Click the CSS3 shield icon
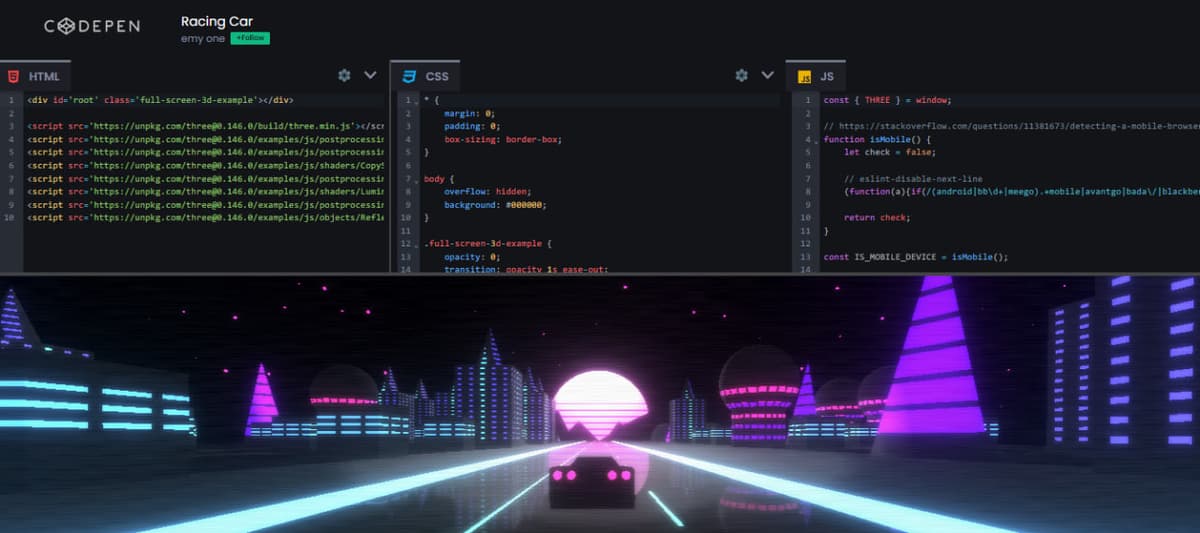The width and height of the screenshot is (1200, 533). pos(409,76)
